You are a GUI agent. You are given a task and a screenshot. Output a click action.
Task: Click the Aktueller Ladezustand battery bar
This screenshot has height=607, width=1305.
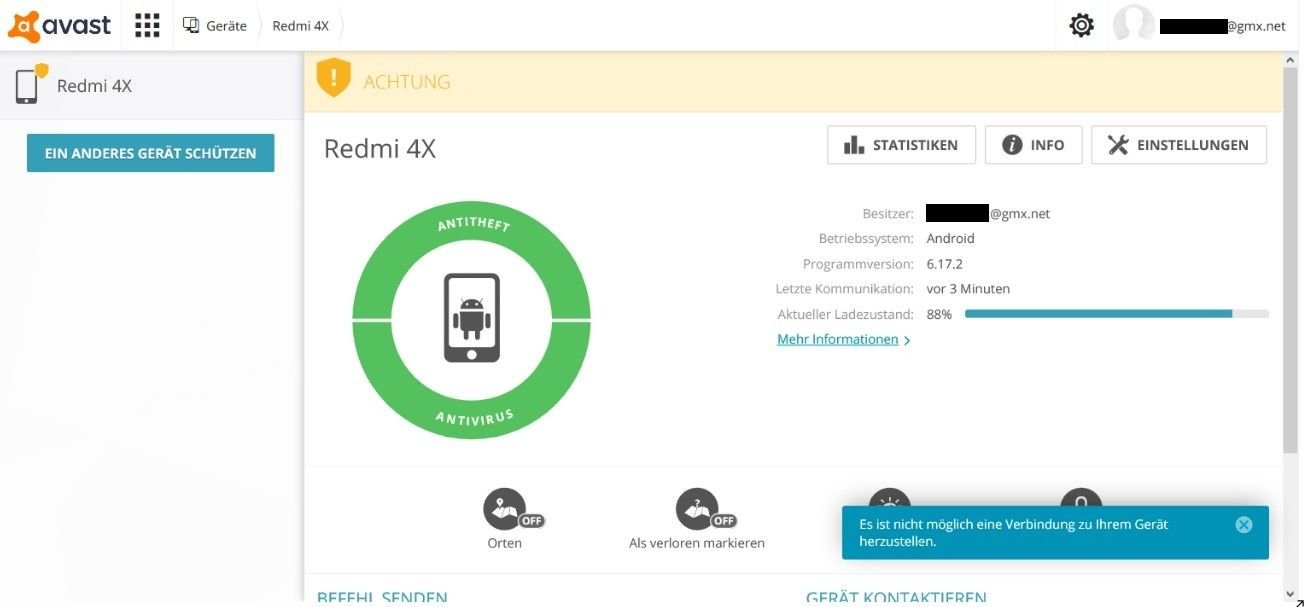point(1116,314)
